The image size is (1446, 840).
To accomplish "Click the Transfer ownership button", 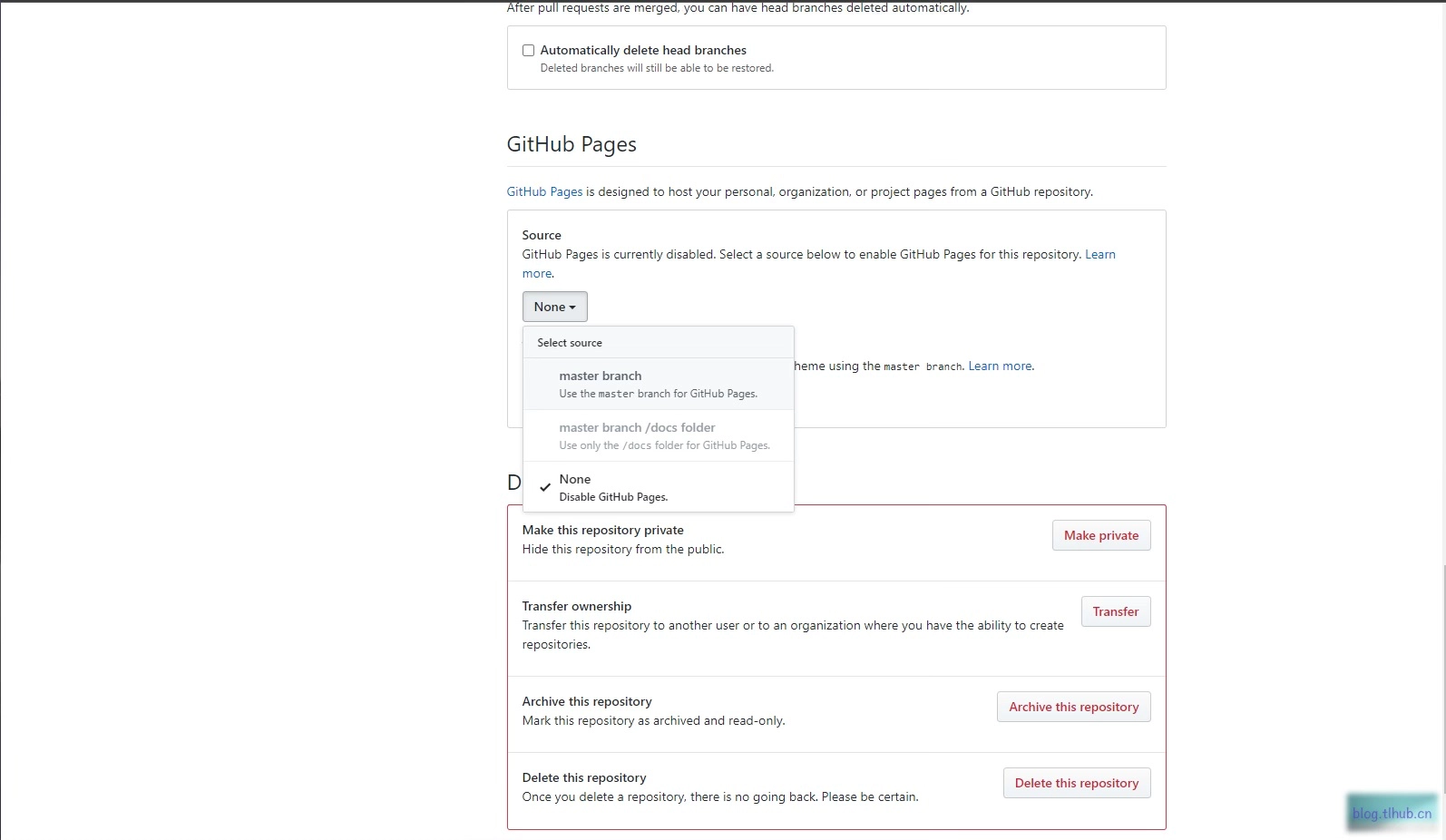I will coord(1116,611).
